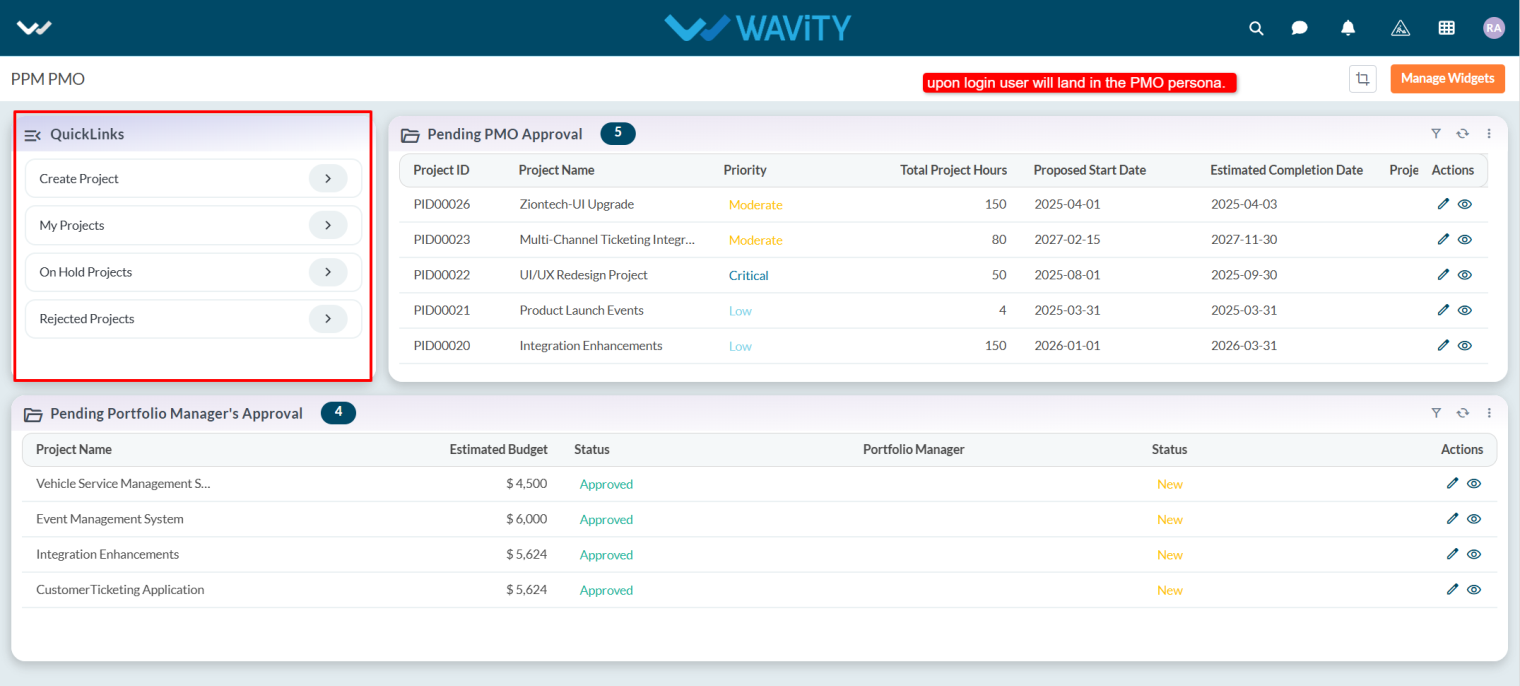Open Rejected Projects quick link
This screenshot has width=1520, height=686.
[193, 319]
